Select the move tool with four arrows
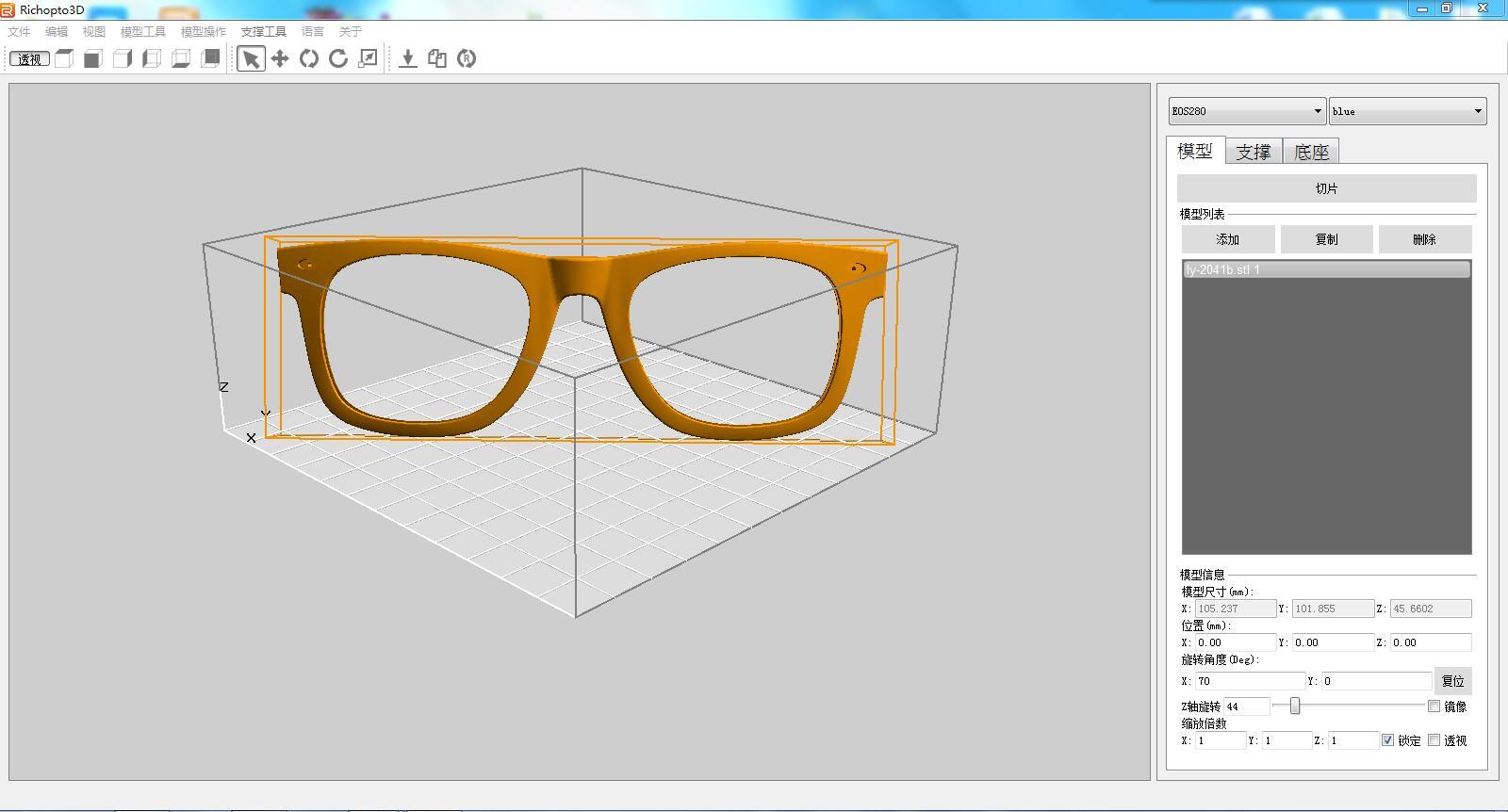The width and height of the screenshot is (1508, 812). [x=280, y=58]
